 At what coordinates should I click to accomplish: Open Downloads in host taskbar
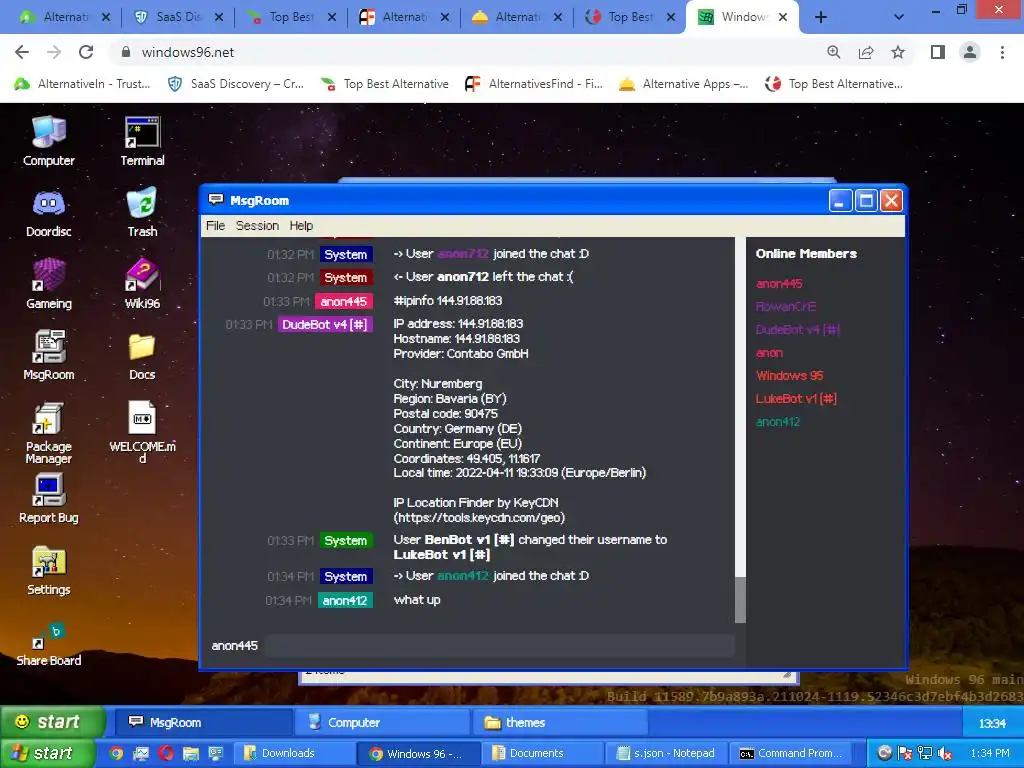point(293,753)
